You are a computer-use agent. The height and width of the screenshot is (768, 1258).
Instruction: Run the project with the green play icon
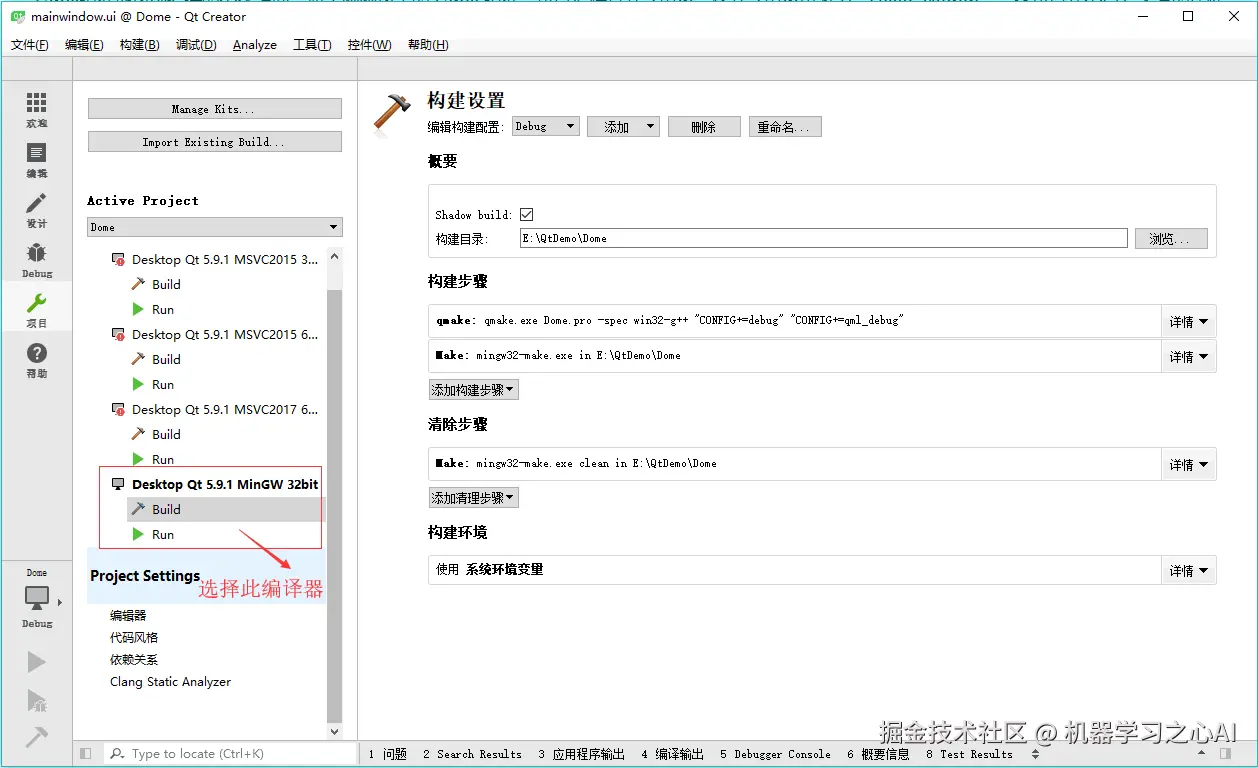coord(36,661)
